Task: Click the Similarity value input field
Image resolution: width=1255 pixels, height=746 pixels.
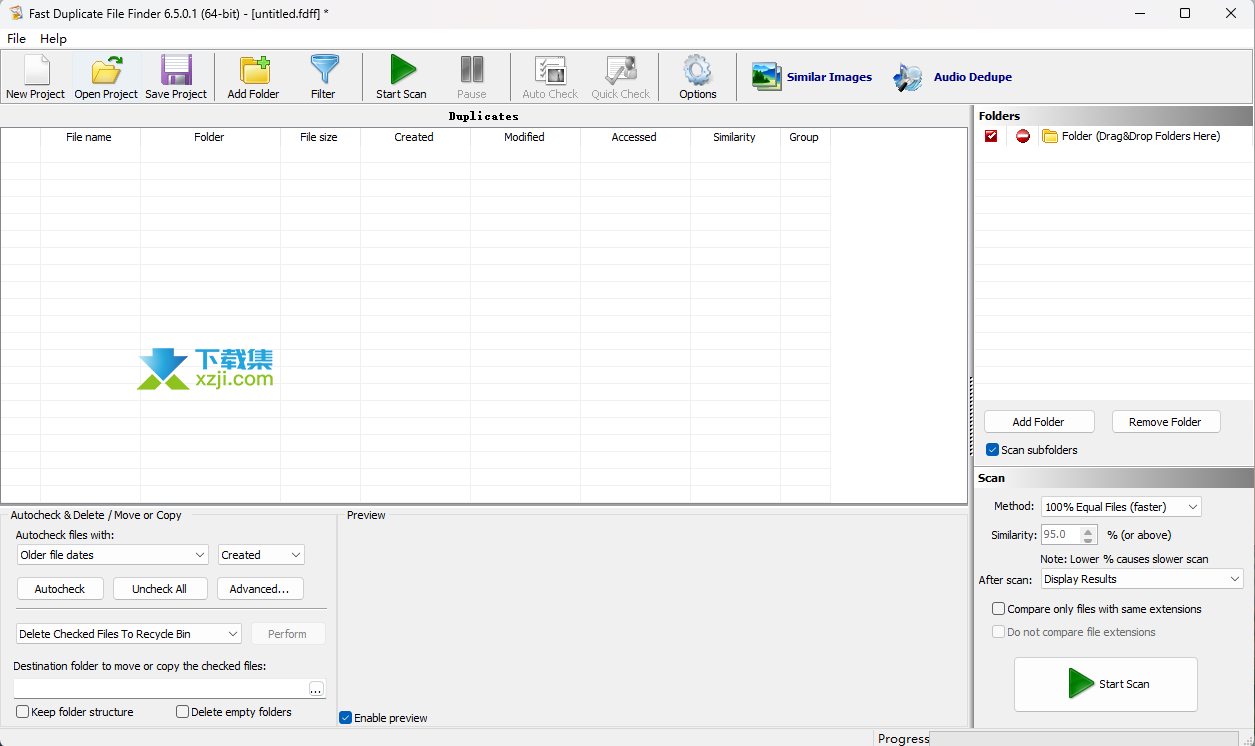Action: (x=1061, y=535)
